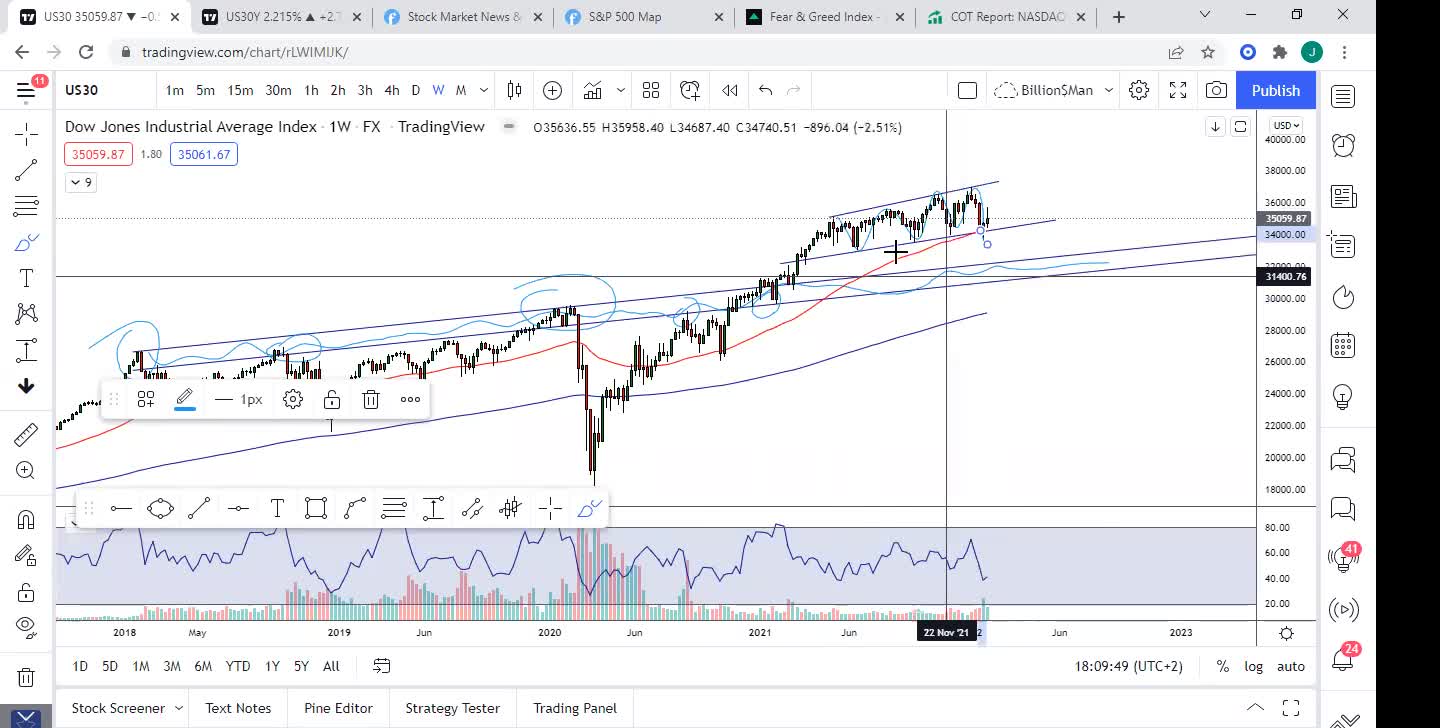This screenshot has height=728, width=1440.
Task: Select the zoom in tool
Action: [x=26, y=470]
